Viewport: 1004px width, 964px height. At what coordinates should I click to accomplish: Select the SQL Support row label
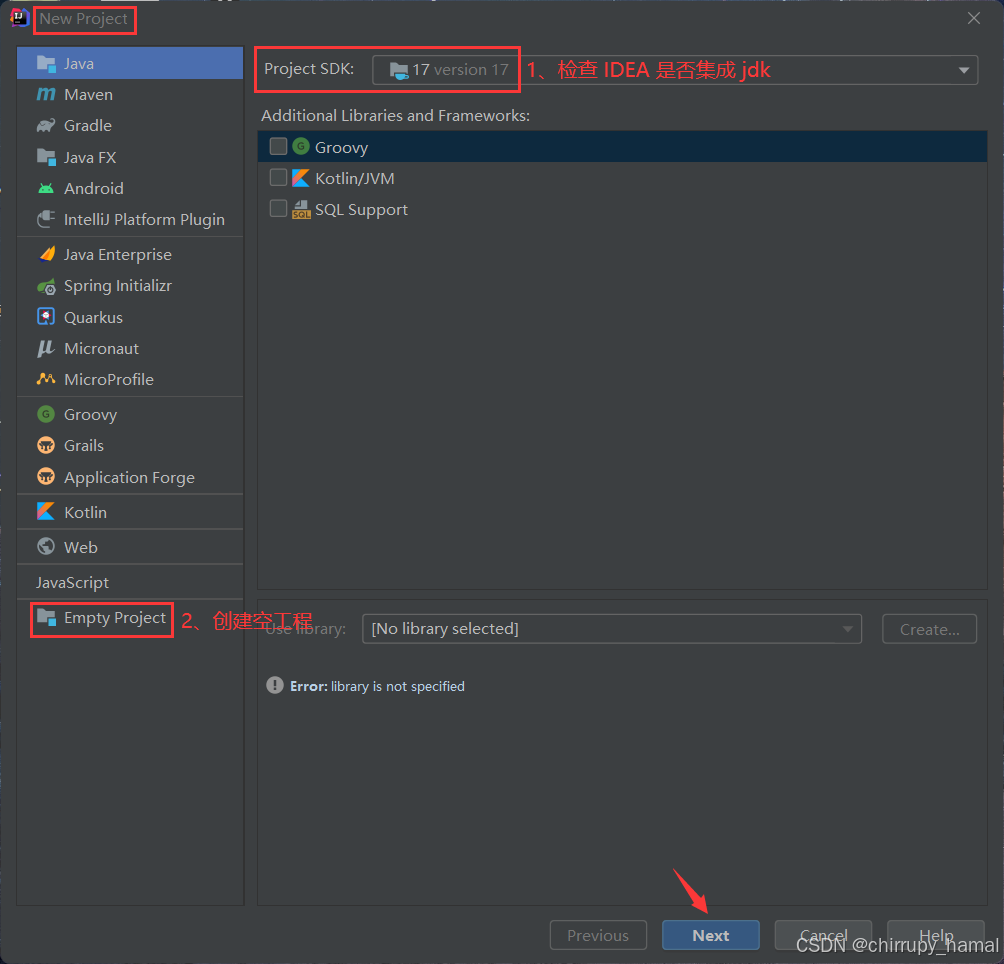(x=361, y=210)
